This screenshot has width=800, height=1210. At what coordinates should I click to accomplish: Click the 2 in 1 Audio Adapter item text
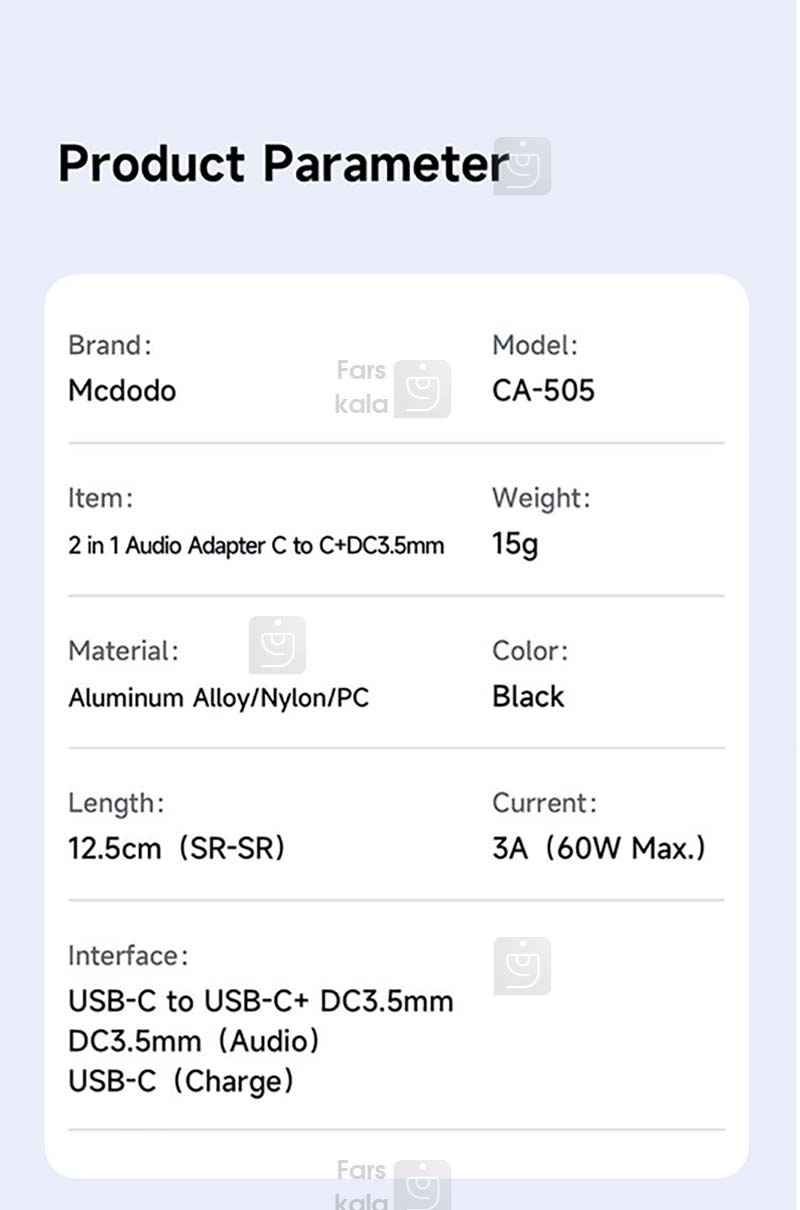click(x=256, y=546)
